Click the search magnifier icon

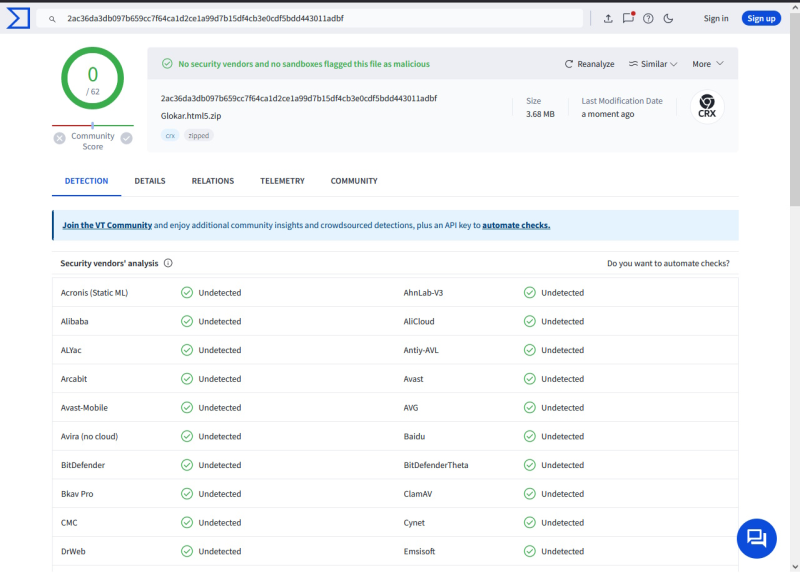[52, 19]
